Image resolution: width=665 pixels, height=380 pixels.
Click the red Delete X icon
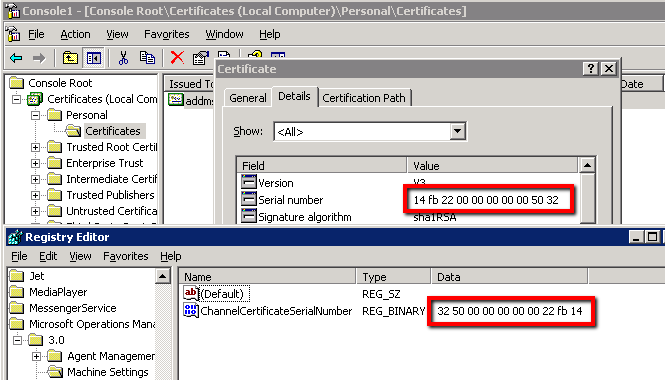point(177,58)
